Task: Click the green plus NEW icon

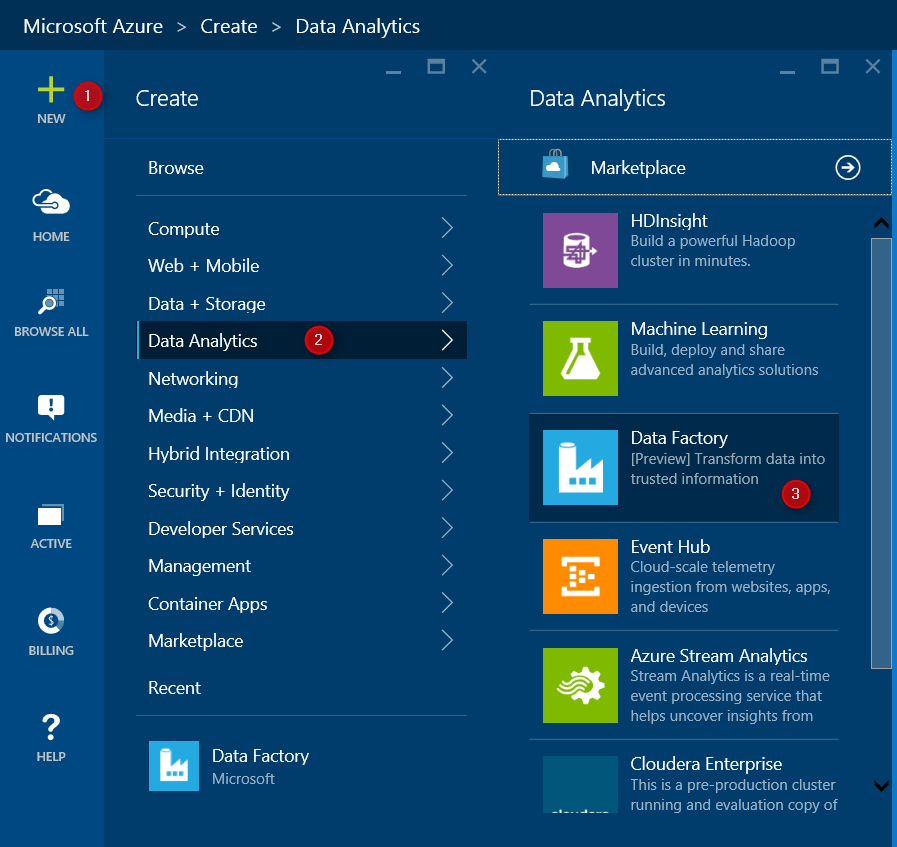Action: [x=51, y=90]
